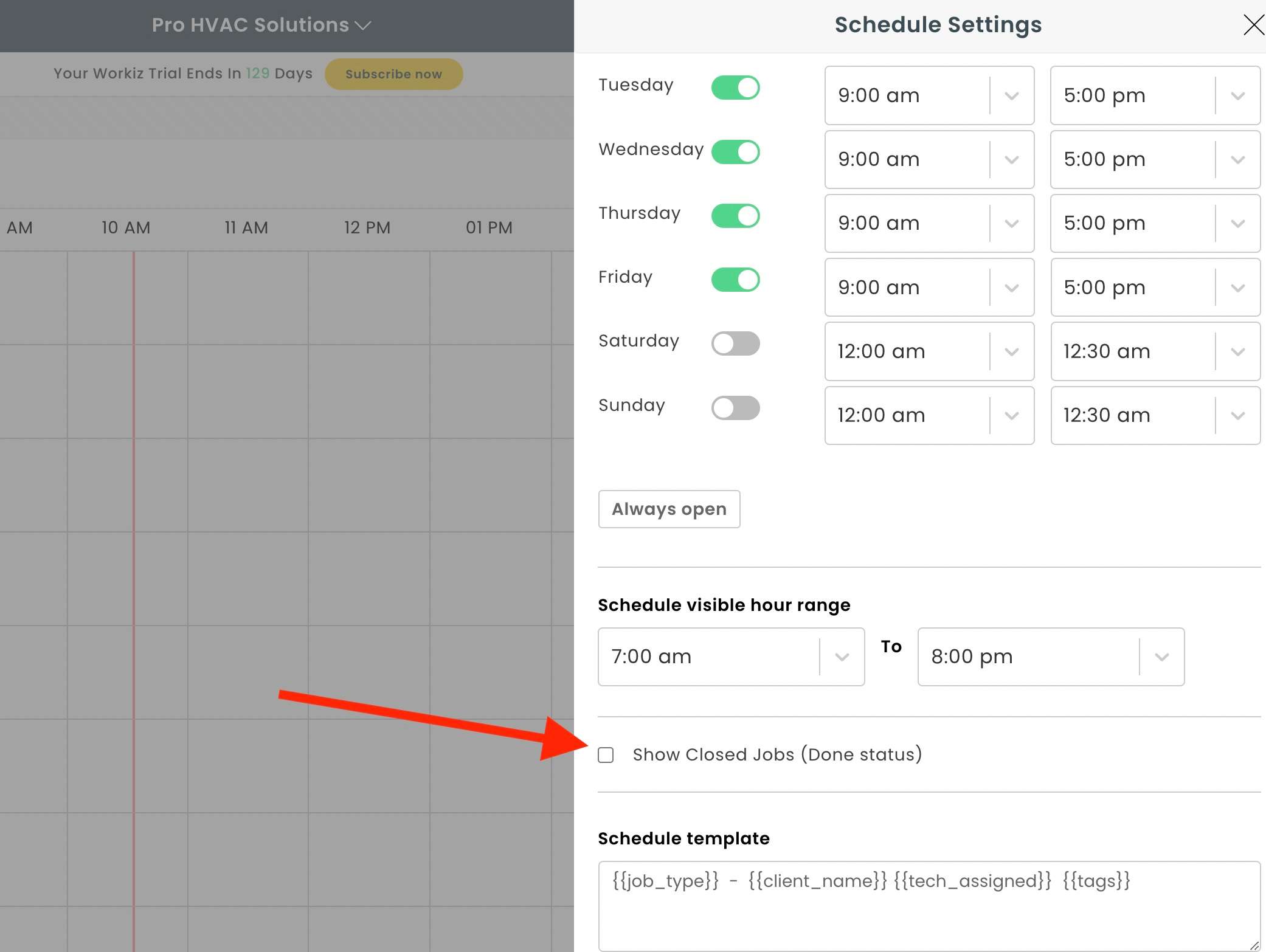Click the Tuesday day label
The width and height of the screenshot is (1266, 952).
click(636, 85)
